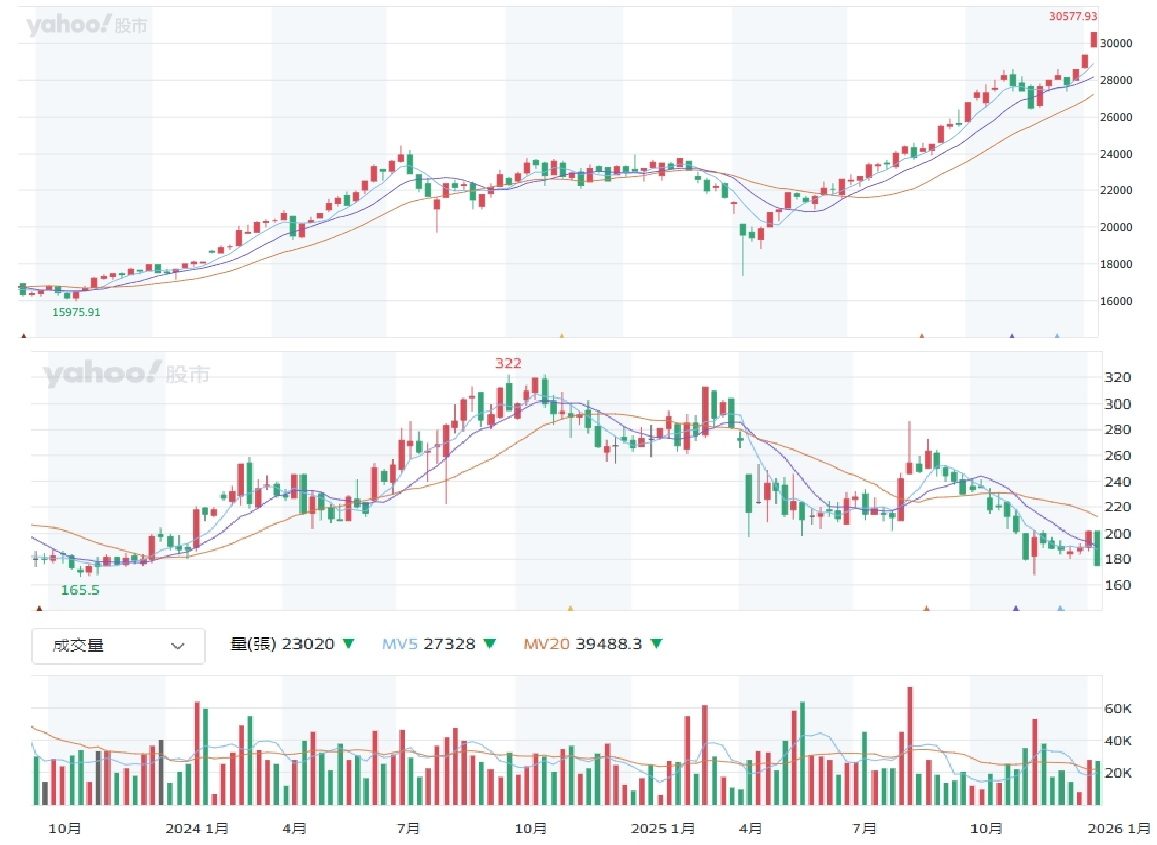Viewport: 1157px width, 845px height.
Task: Click the 165.5 low price label
Action: point(80,591)
